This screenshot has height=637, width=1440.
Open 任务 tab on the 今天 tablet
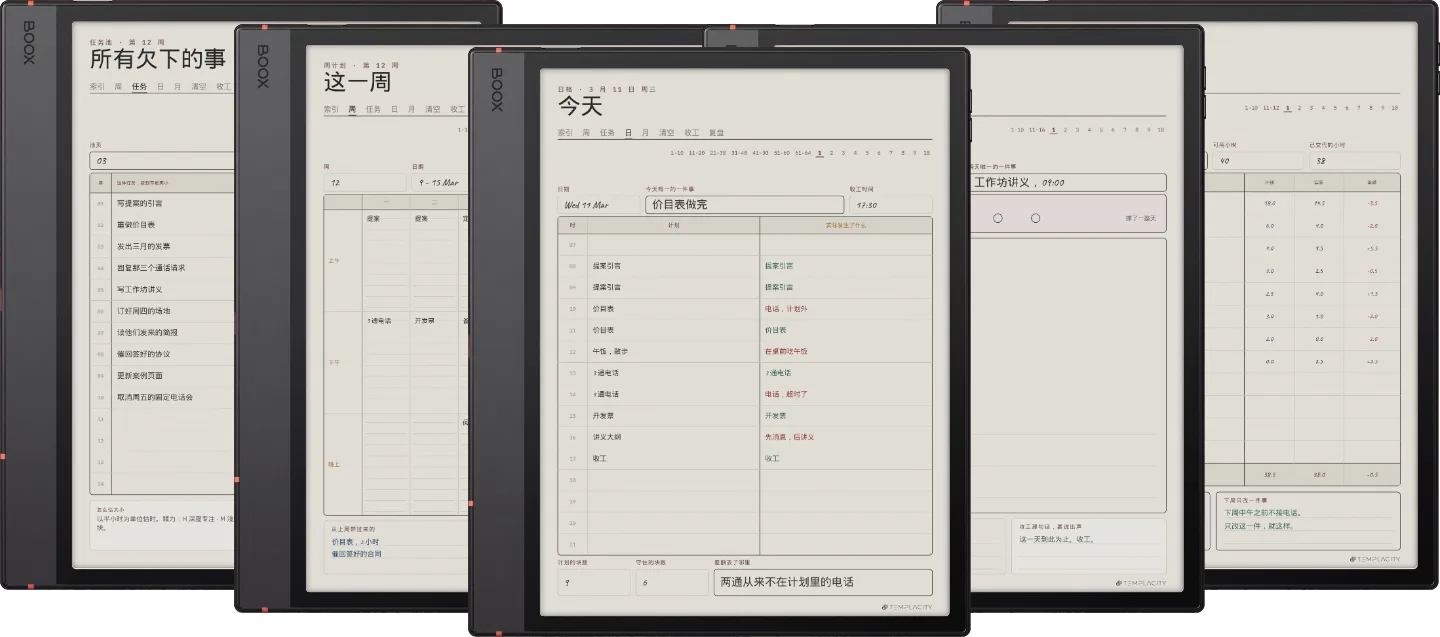pos(607,132)
